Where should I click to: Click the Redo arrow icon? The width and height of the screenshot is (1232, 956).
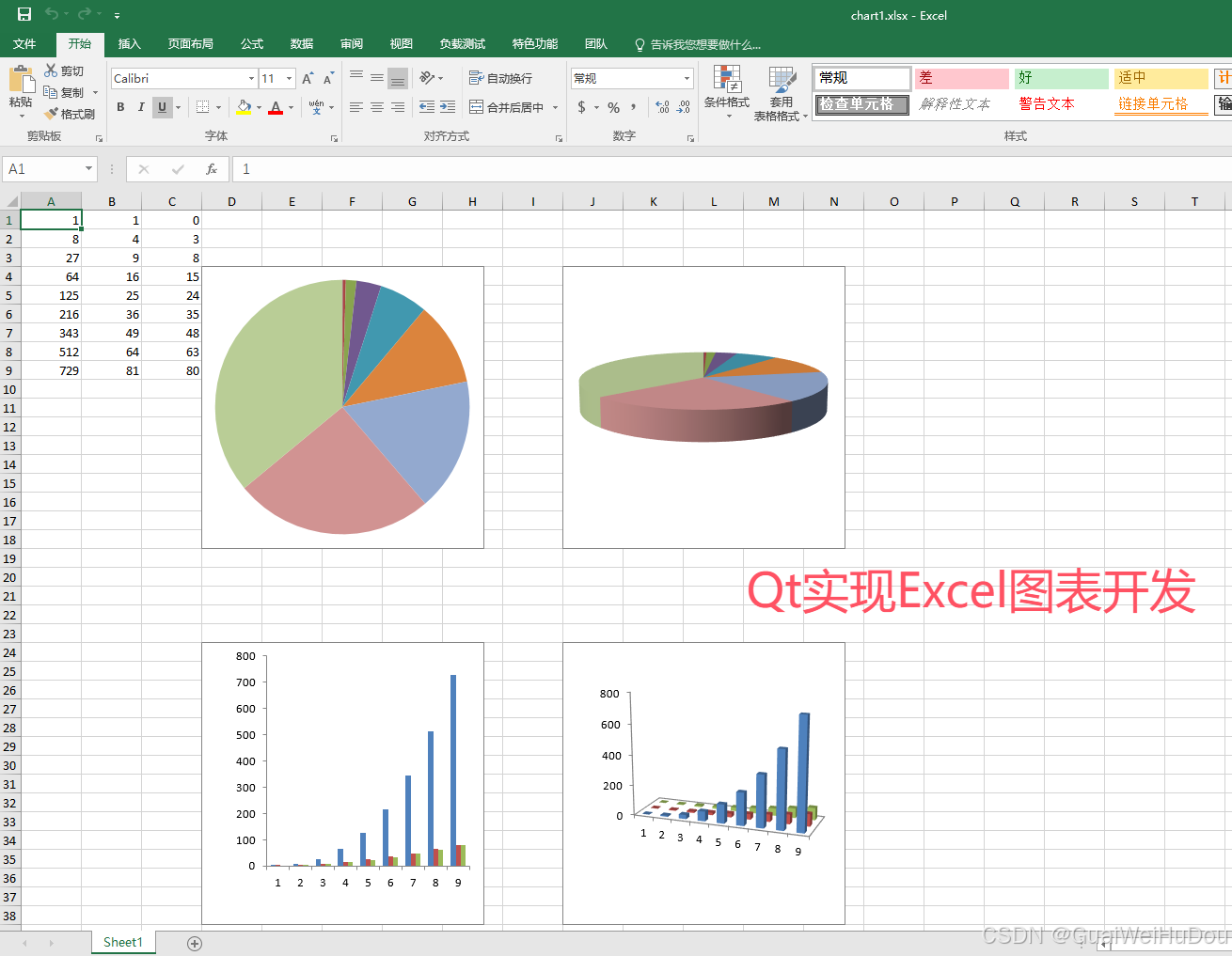pos(85,14)
